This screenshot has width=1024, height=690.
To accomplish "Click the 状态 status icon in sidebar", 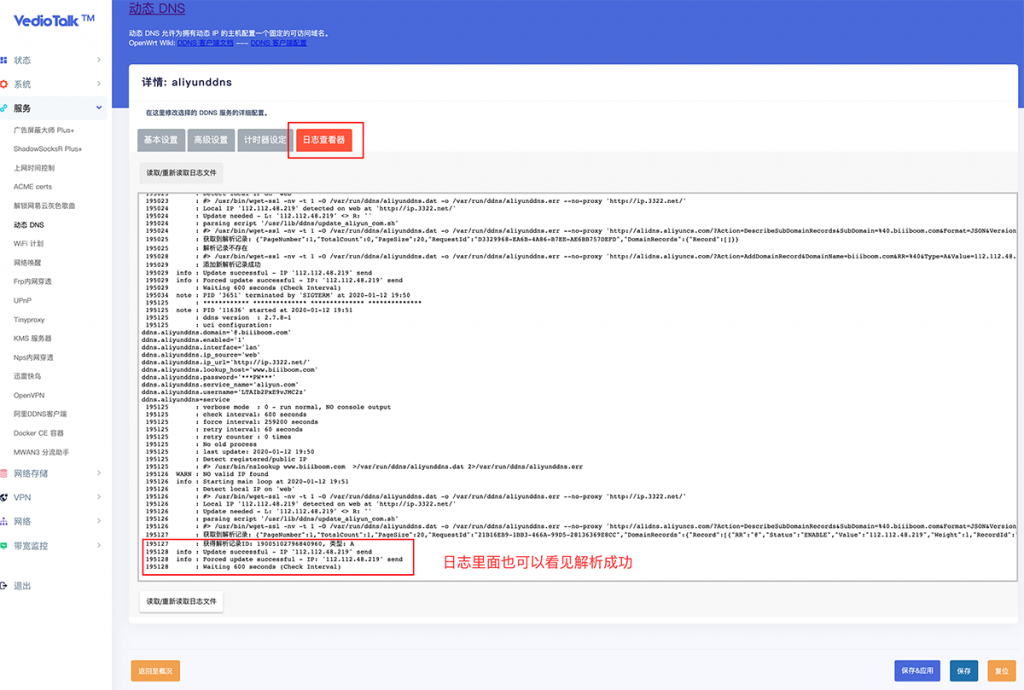I will tap(4, 60).
